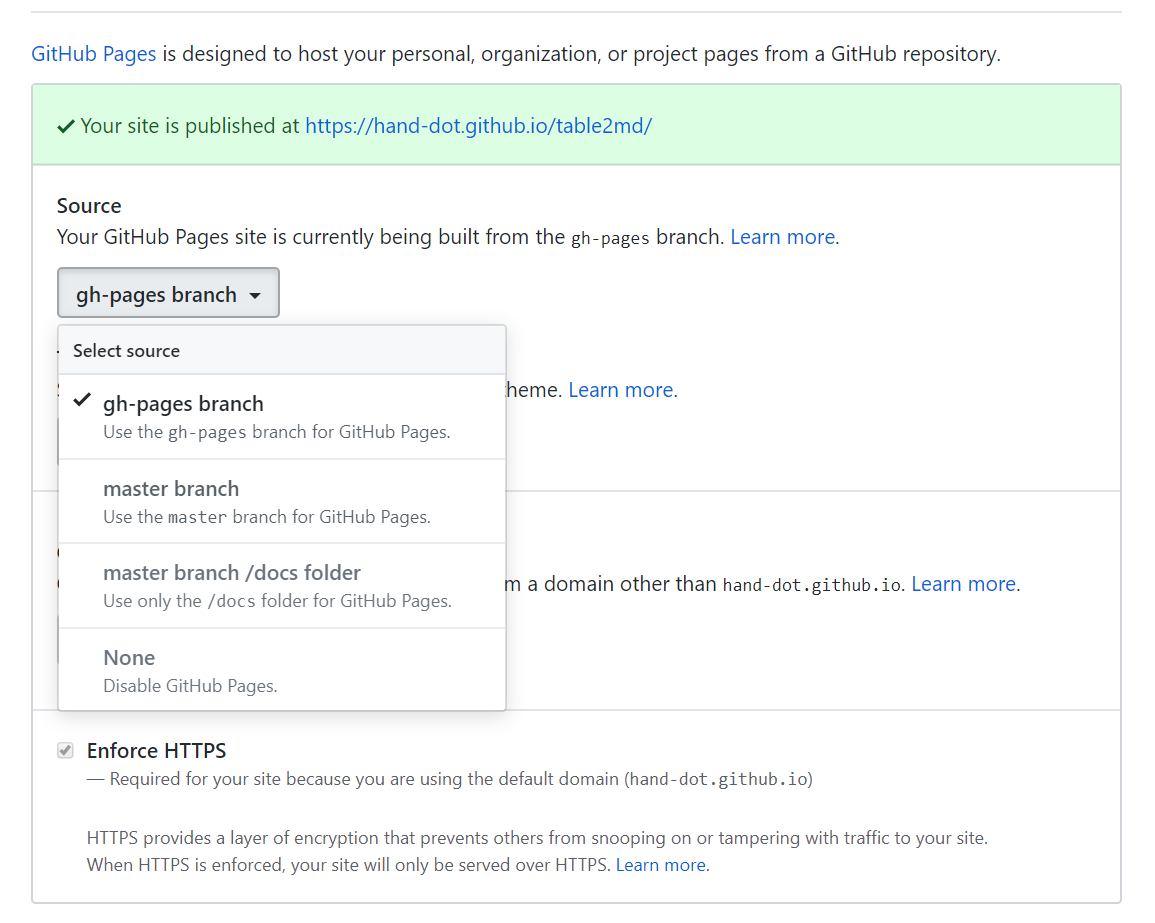Click 'Use only the /docs folder' description
Screen dimensions: 1155x923
[x=277, y=601]
